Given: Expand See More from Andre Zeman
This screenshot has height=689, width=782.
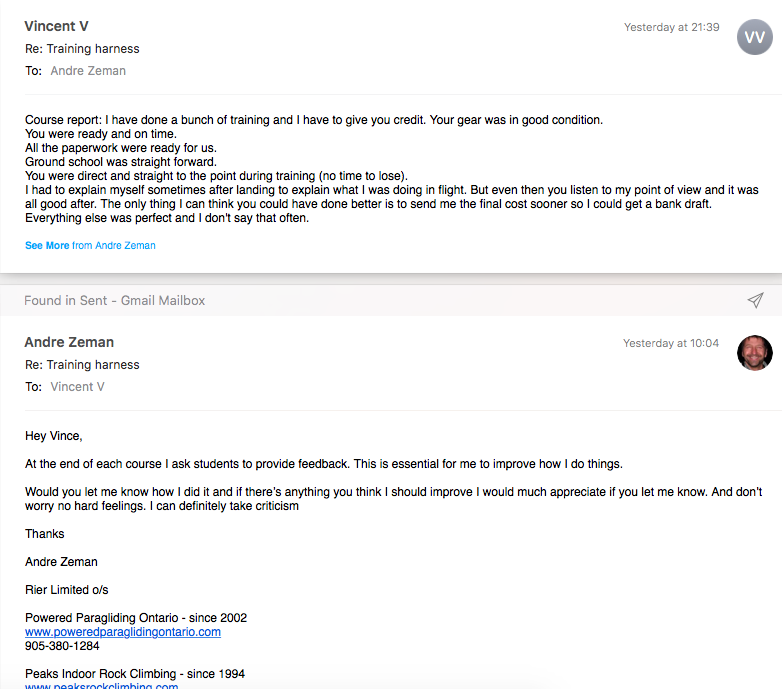Looking at the screenshot, I should pos(90,245).
